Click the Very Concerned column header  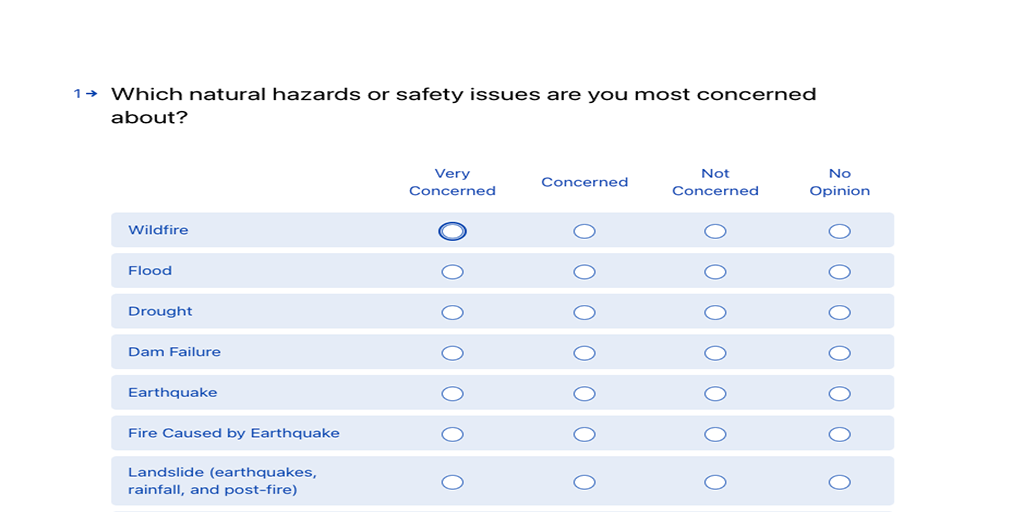click(x=452, y=182)
